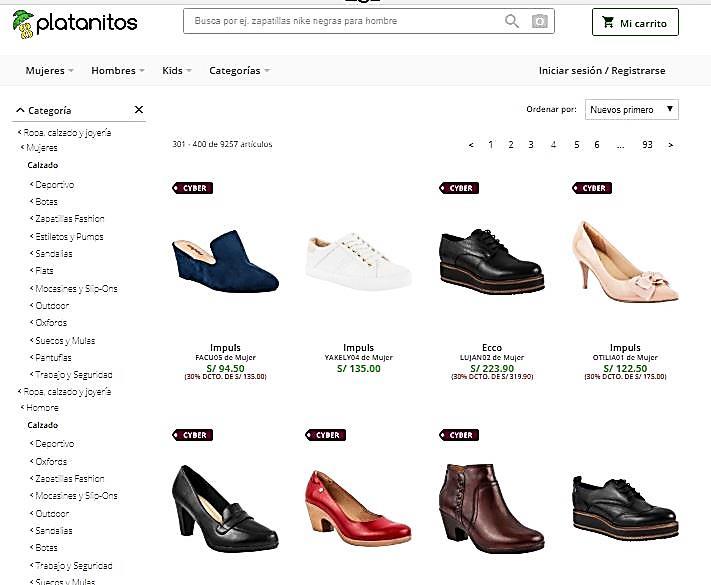This screenshot has width=711, height=585.
Task: Click the Platanitos logo
Action: (75, 24)
